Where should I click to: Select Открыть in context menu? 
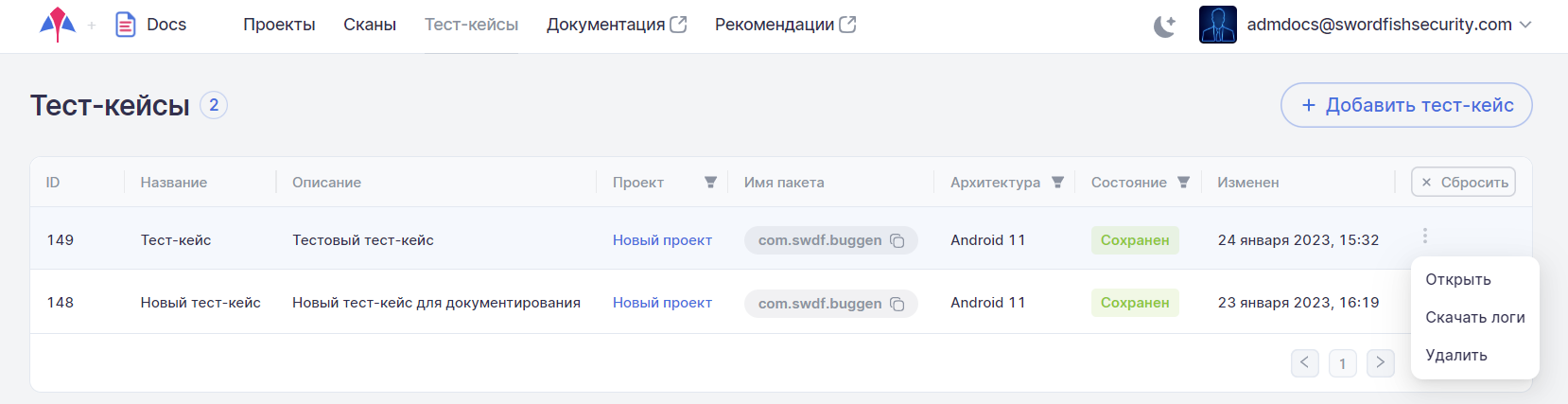pyautogui.click(x=1457, y=280)
